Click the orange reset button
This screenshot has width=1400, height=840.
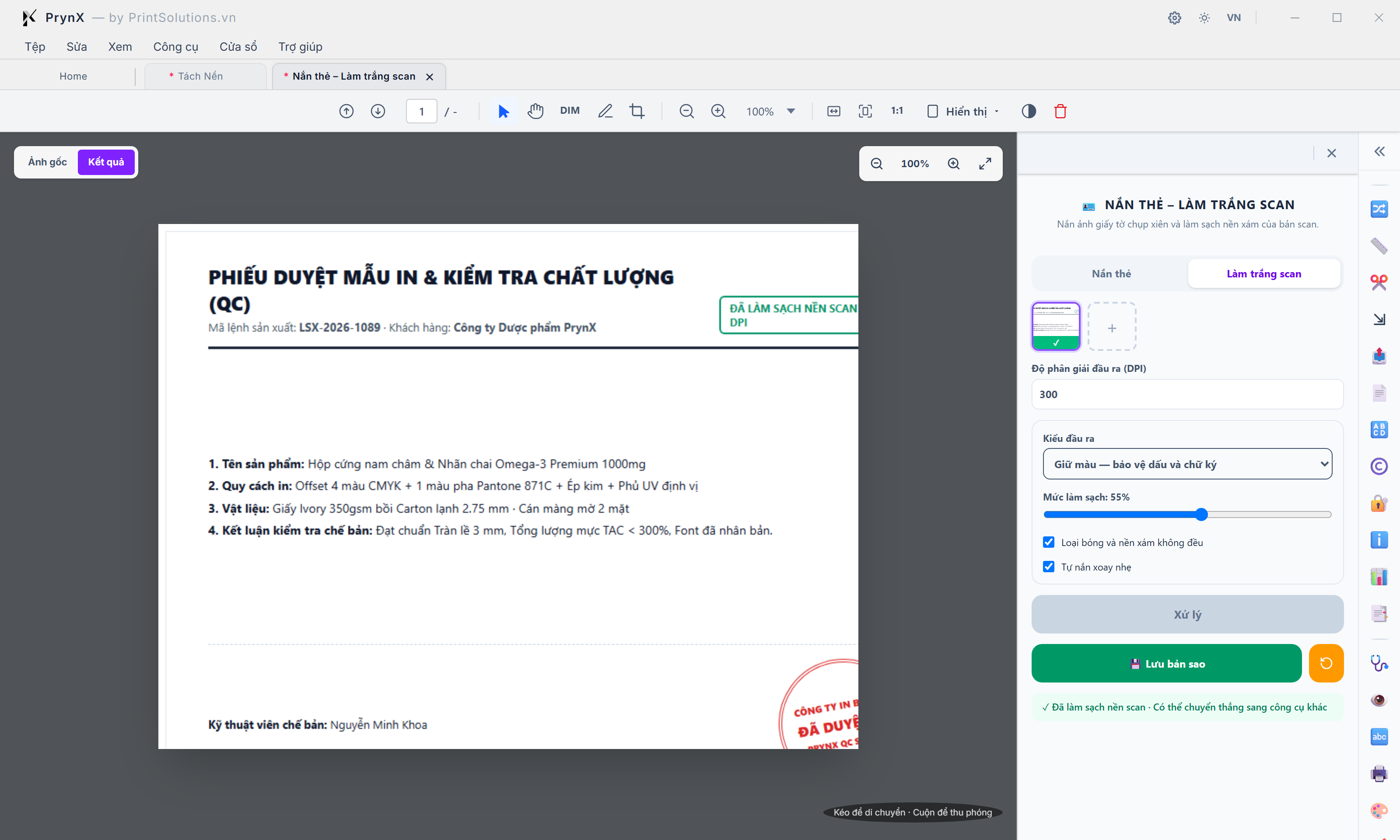1326,663
